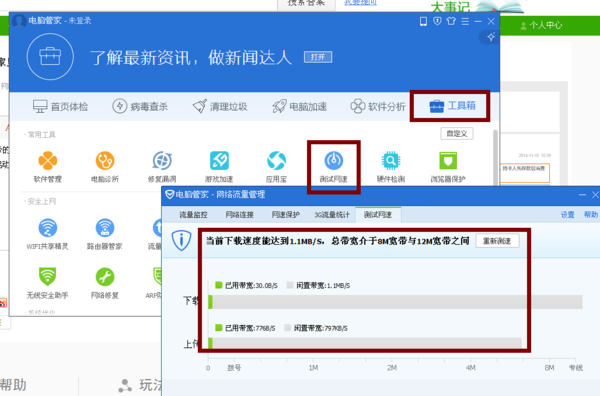Launch WIFI共享精灵 tool
The height and width of the screenshot is (396, 600).
tap(47, 234)
